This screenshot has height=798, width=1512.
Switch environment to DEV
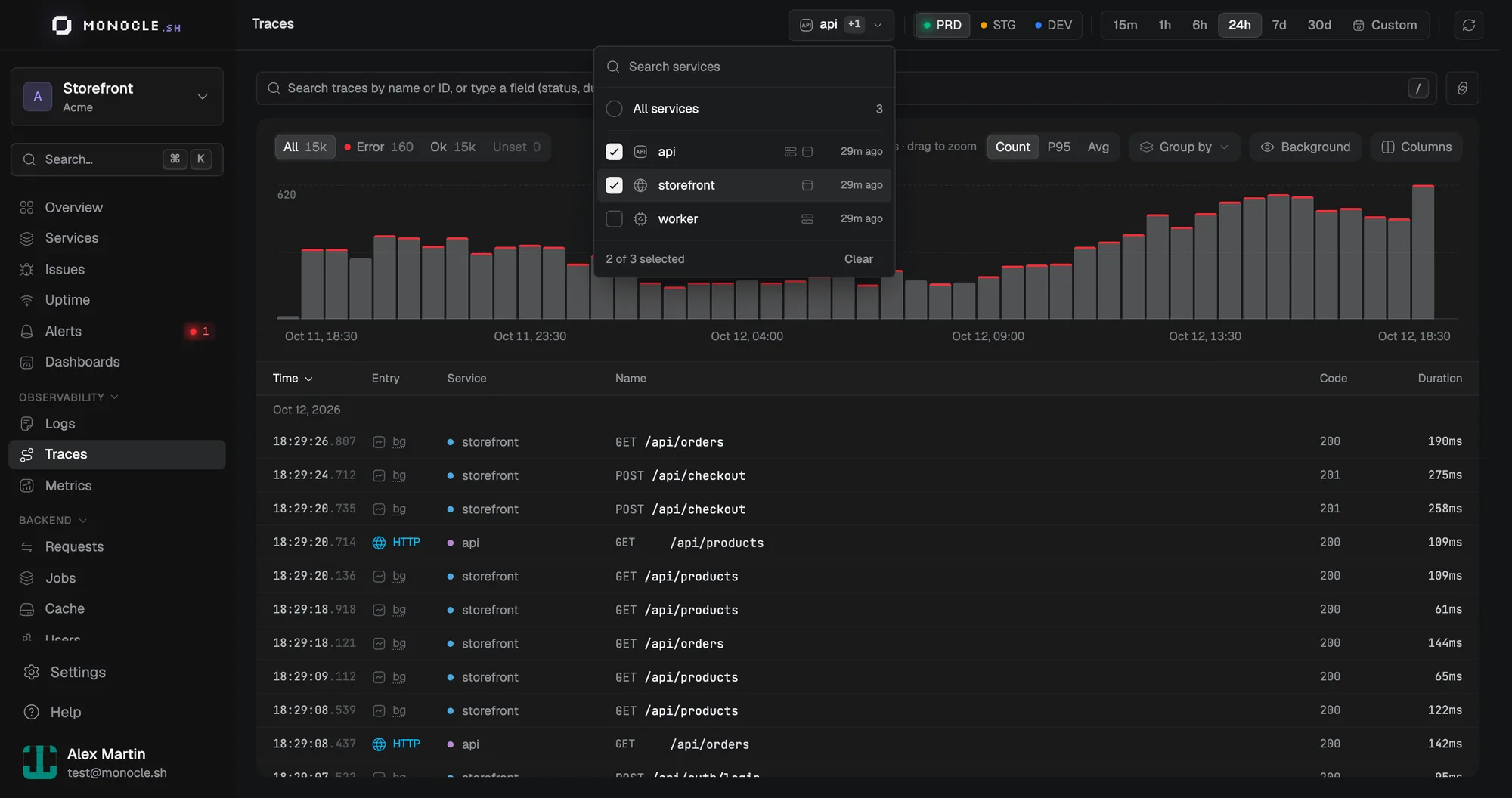[x=1053, y=25]
